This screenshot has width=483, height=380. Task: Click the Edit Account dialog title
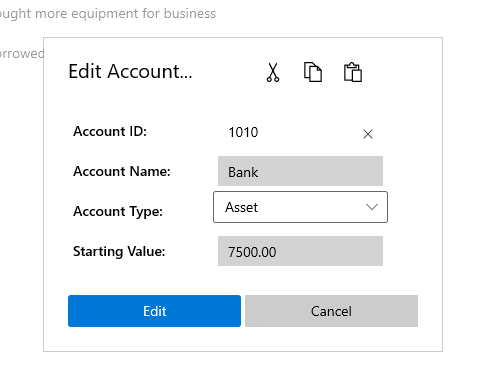click(x=130, y=72)
